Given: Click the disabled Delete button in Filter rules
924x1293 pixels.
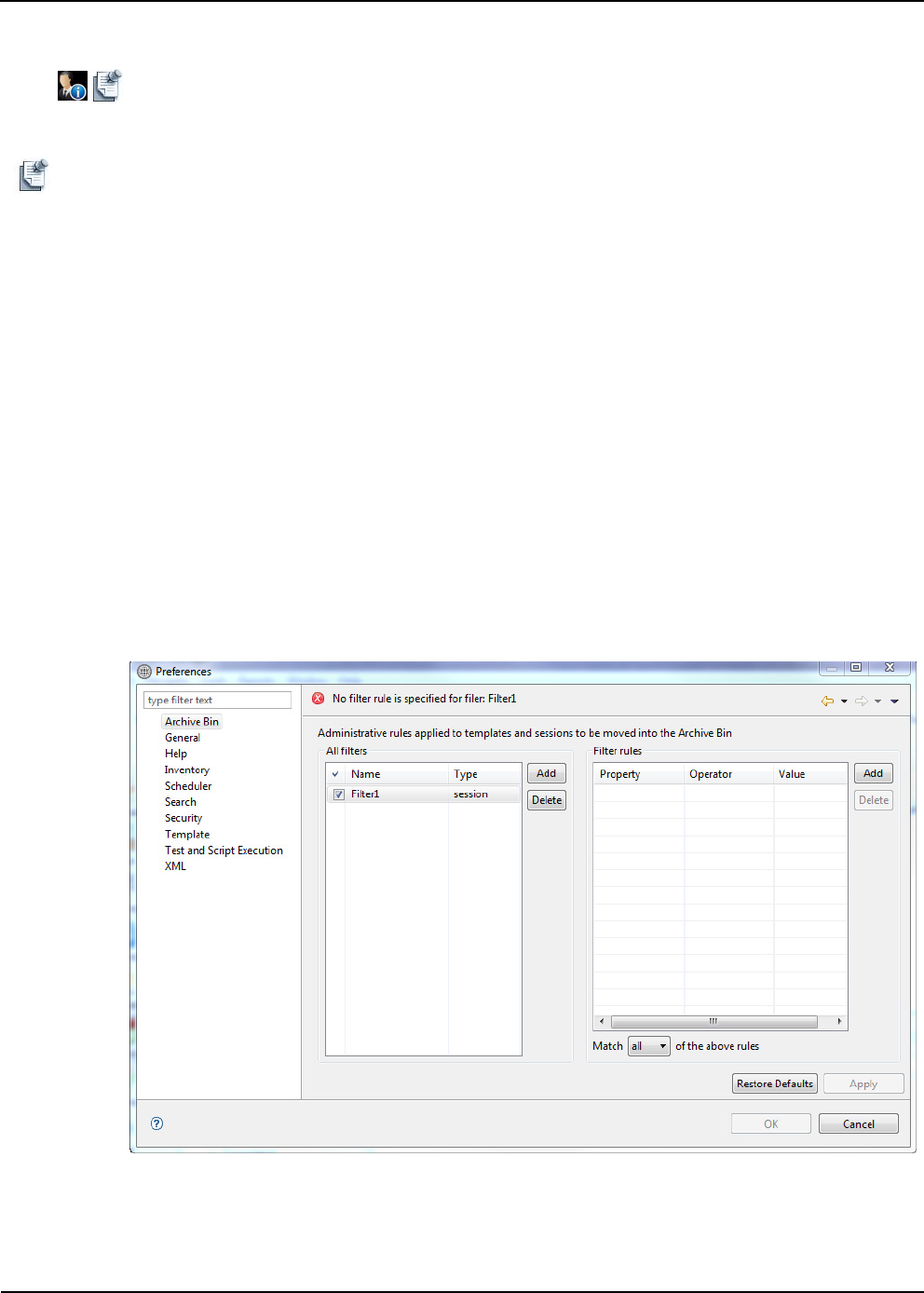Looking at the screenshot, I should 874,800.
